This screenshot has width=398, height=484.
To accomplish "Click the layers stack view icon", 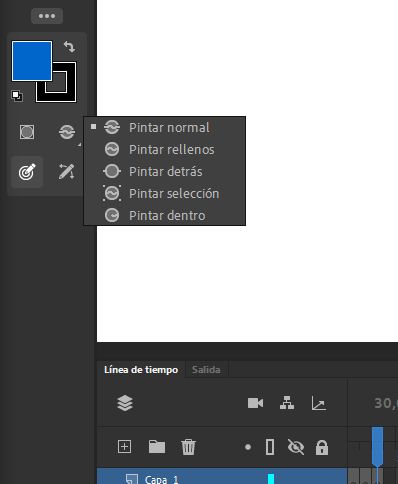I will coord(125,403).
